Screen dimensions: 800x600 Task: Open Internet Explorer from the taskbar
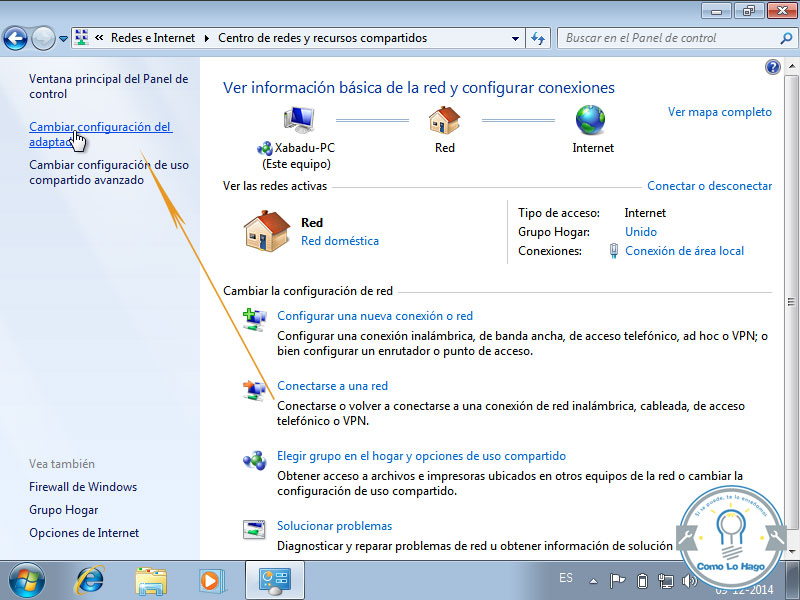pyautogui.click(x=91, y=579)
